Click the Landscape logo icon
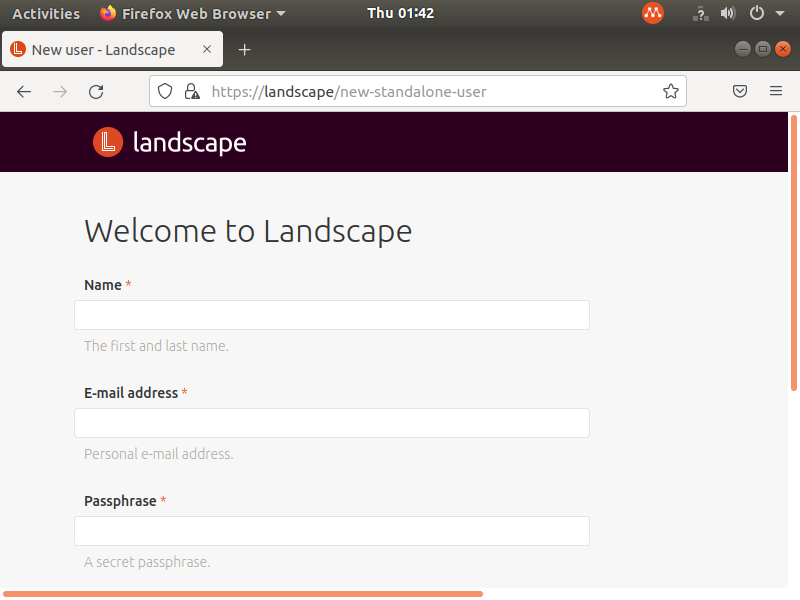 [108, 142]
